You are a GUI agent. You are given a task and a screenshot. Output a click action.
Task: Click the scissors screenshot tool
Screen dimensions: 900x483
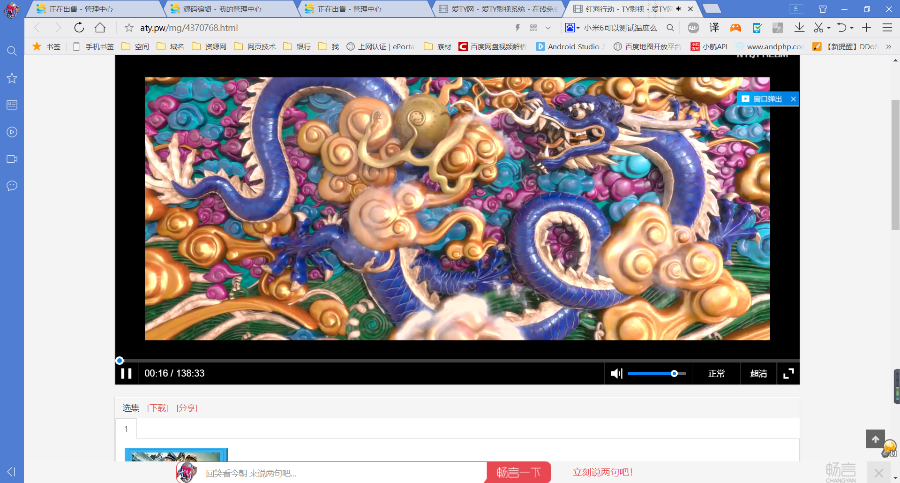click(818, 28)
